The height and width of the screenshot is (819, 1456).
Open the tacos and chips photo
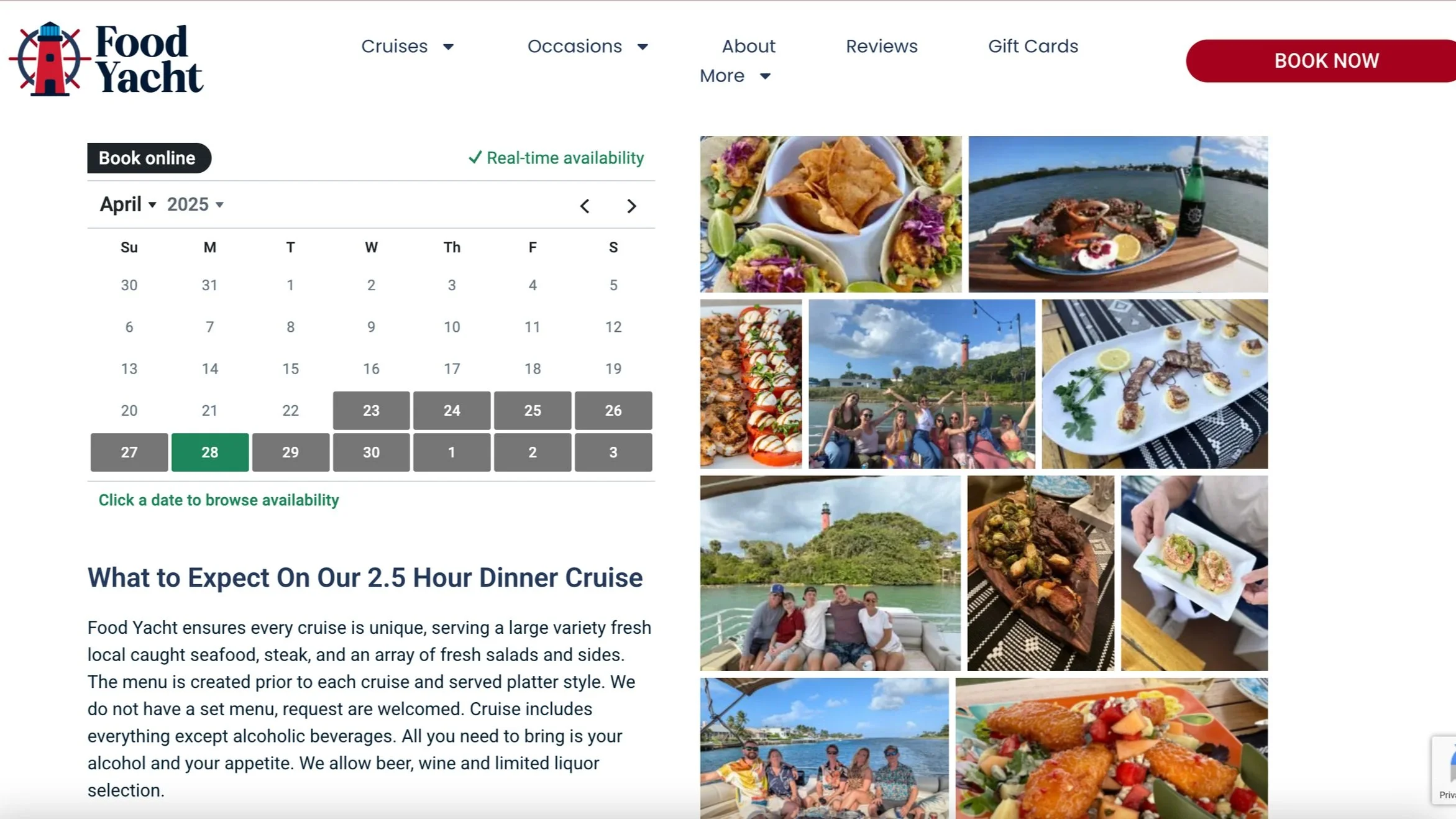click(x=830, y=214)
